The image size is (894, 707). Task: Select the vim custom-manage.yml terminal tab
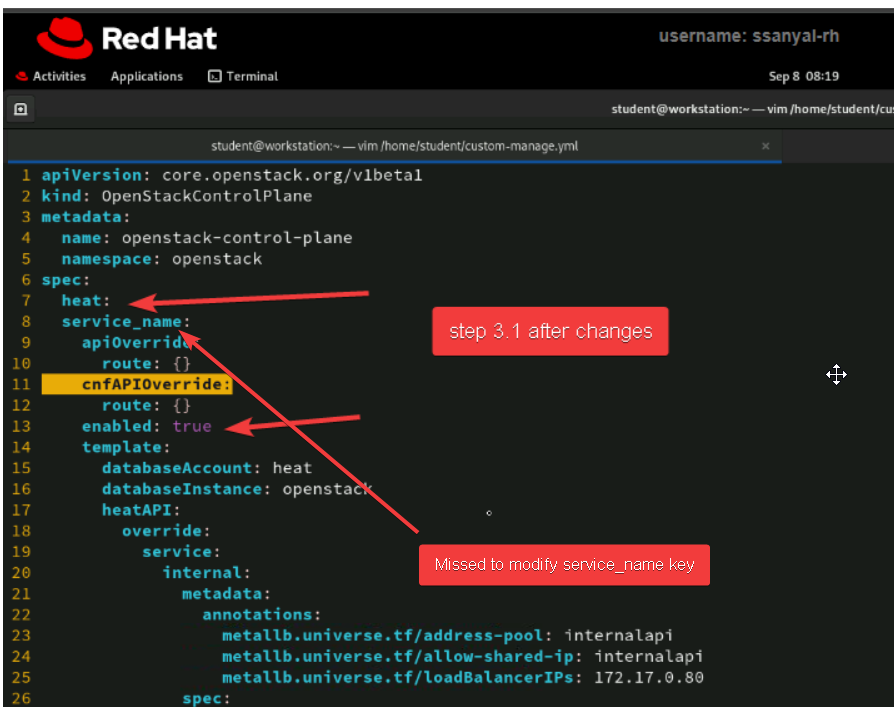(394, 147)
